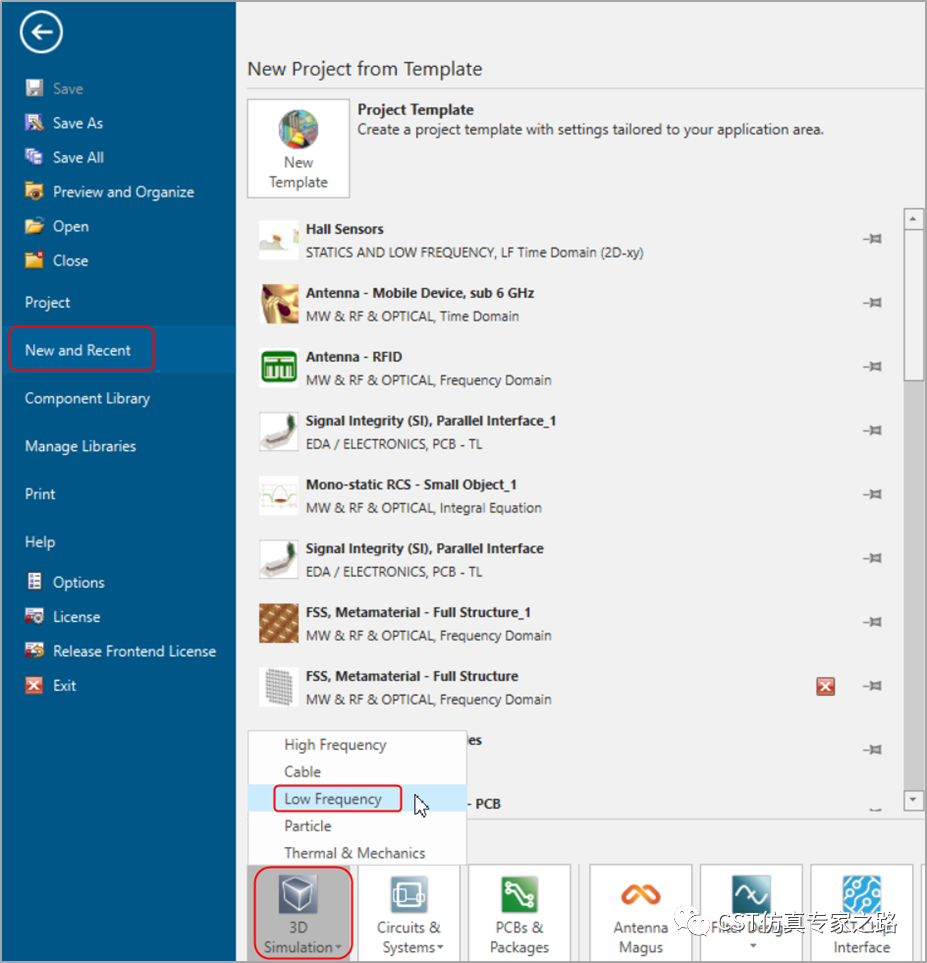Click the License icon
Viewport: 927px width, 963px height.
tap(34, 616)
